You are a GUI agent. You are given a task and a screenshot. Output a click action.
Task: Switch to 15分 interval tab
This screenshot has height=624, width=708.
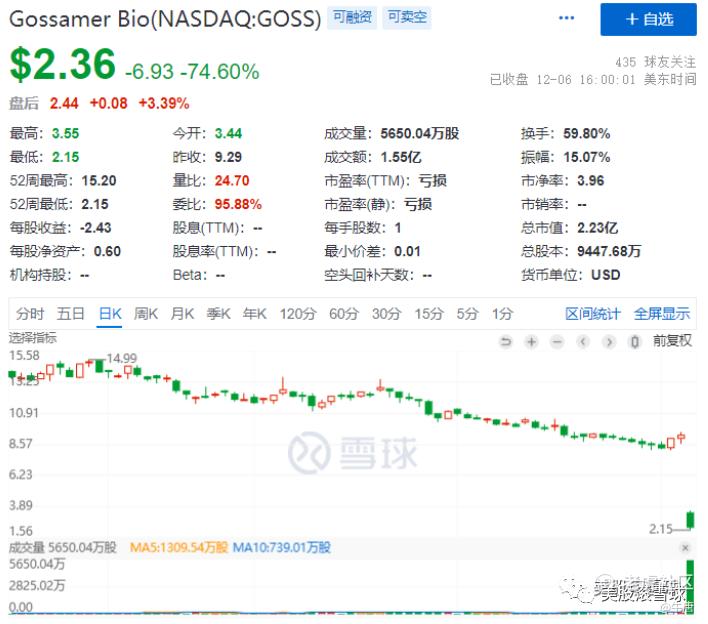click(429, 313)
